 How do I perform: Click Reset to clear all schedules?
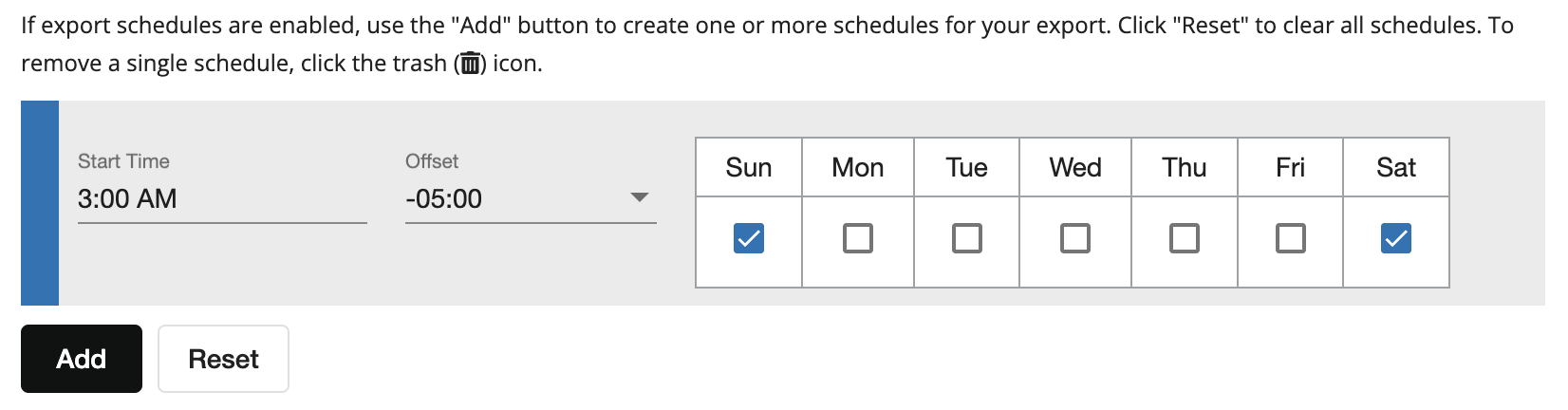coord(223,359)
